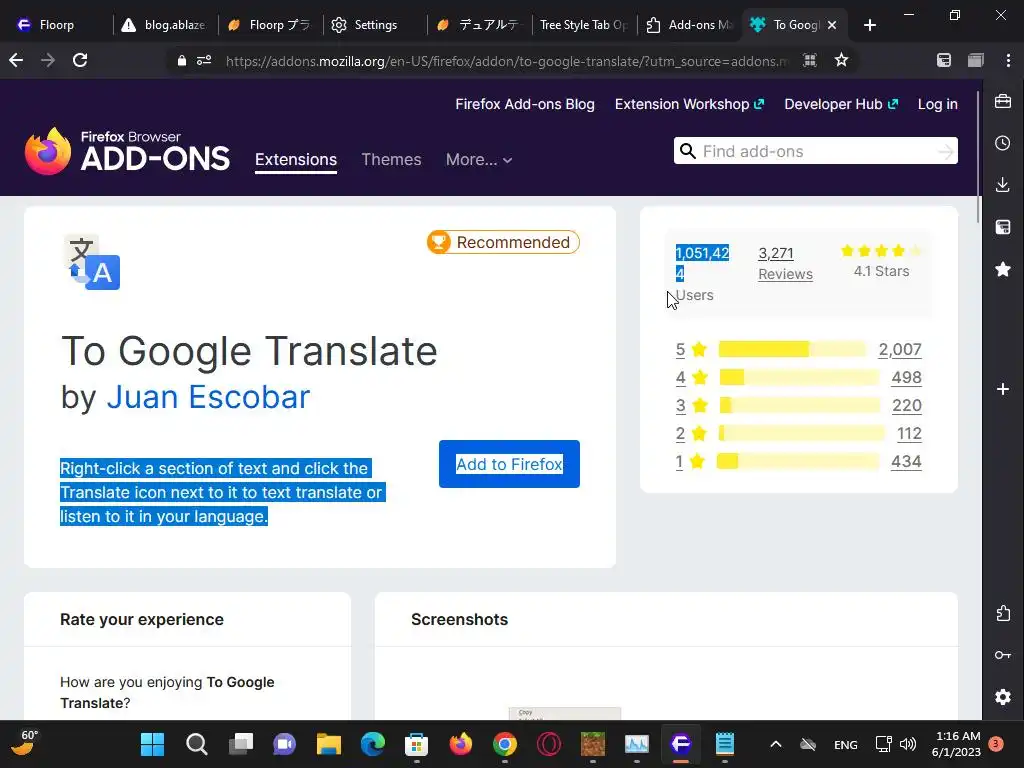The image size is (1024, 768).
Task: Open sidebar settings gear
Action: click(1003, 697)
